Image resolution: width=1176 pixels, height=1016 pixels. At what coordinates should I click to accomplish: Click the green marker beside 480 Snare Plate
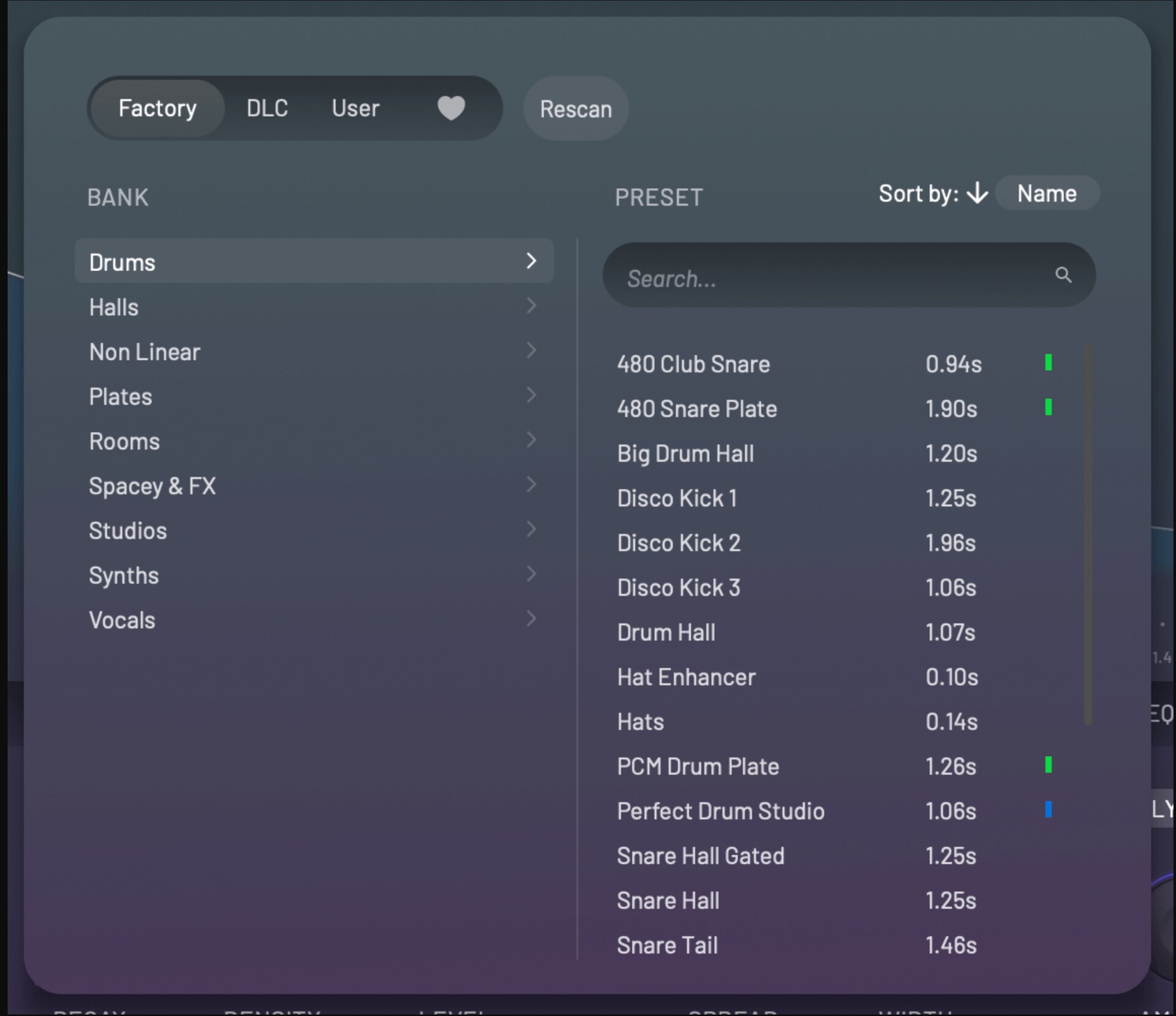coord(1048,408)
